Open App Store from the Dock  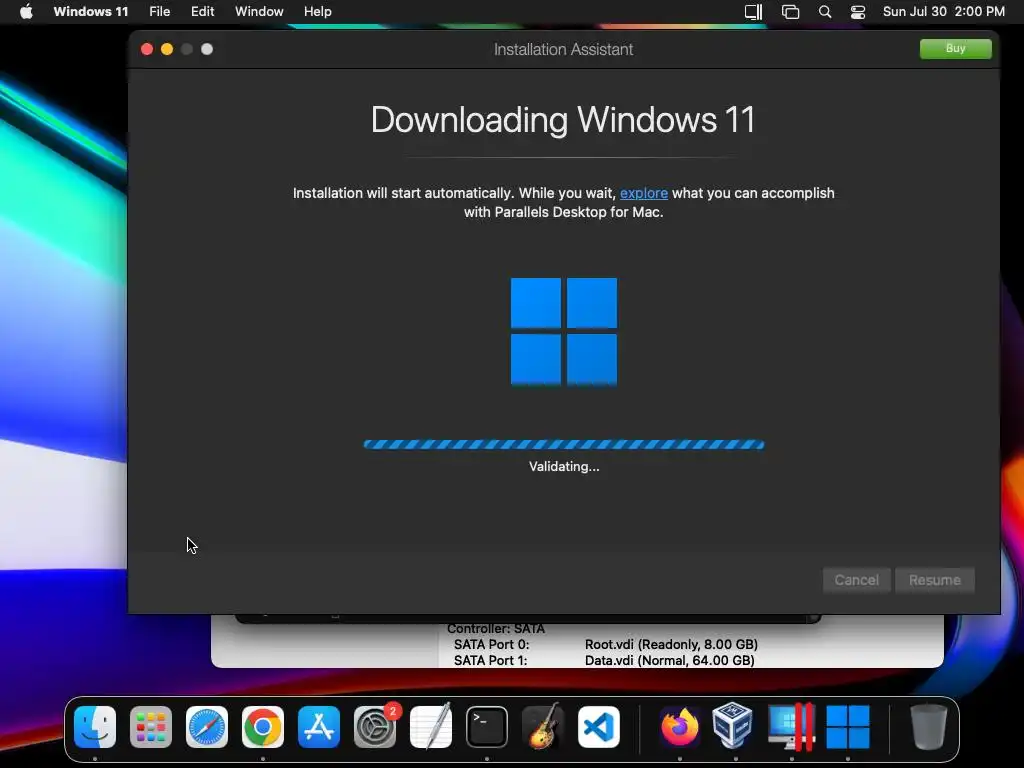(319, 727)
